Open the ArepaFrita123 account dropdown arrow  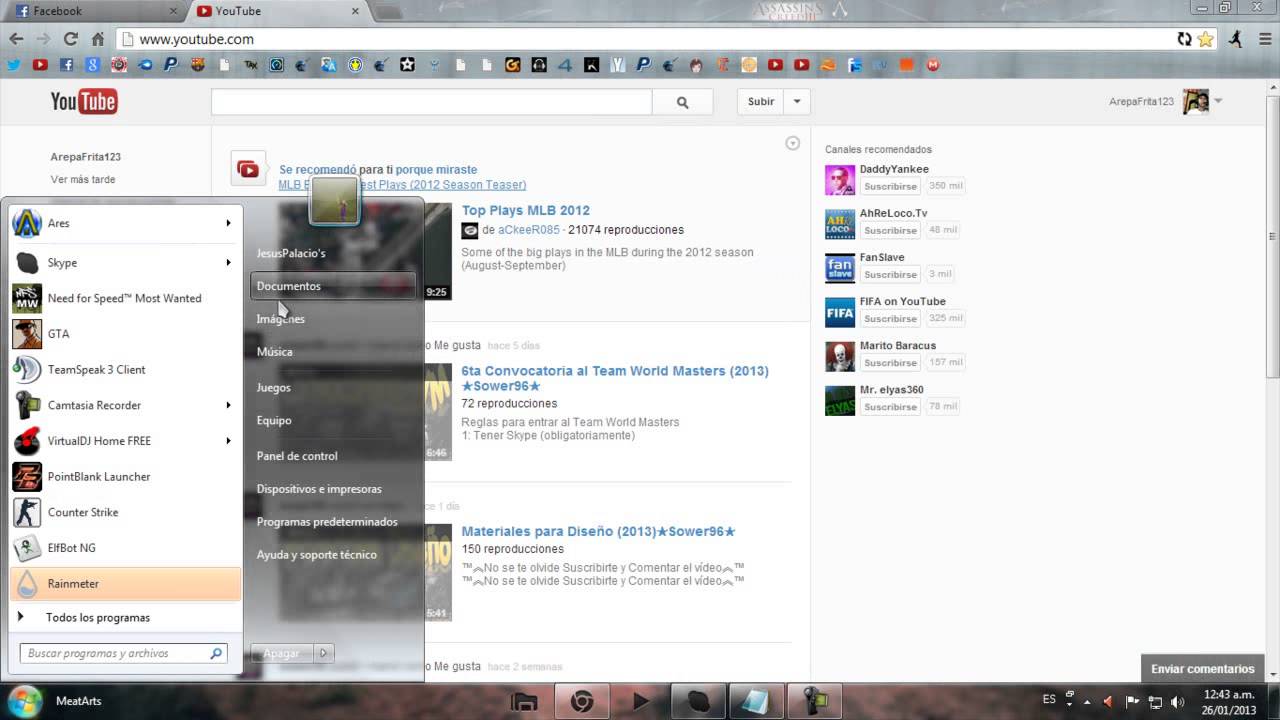click(1218, 101)
